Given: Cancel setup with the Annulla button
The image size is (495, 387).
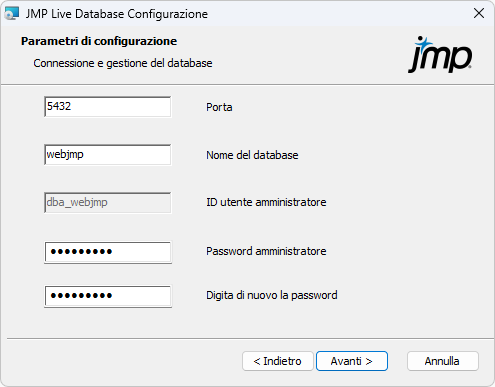Looking at the screenshot, I should 443,361.
